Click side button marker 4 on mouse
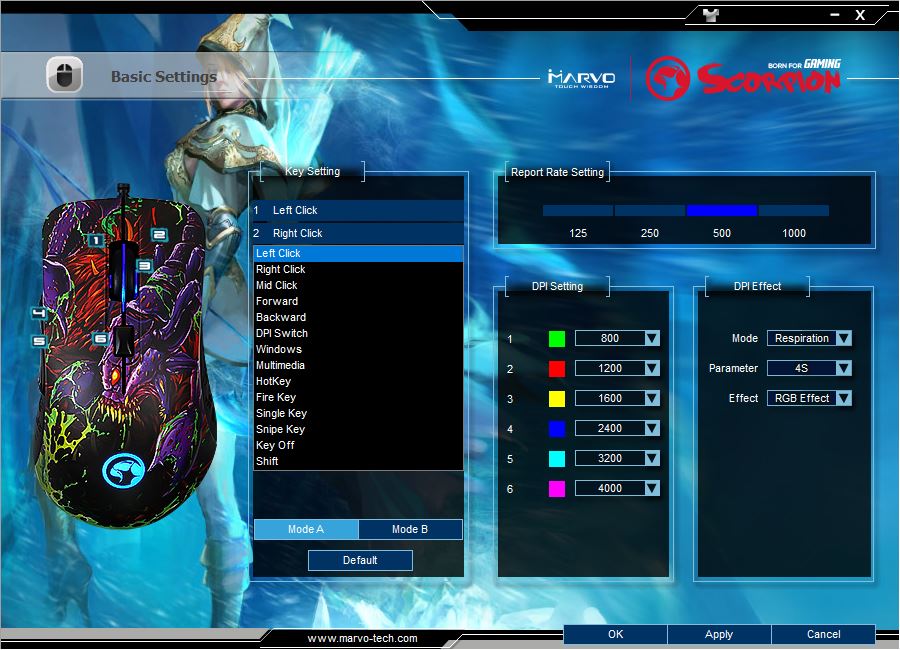This screenshot has height=650, width=900. click(39, 313)
